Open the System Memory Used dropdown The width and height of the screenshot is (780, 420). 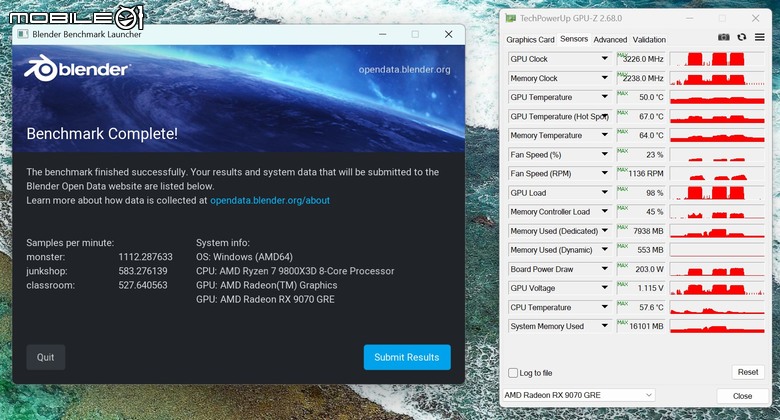pos(604,326)
